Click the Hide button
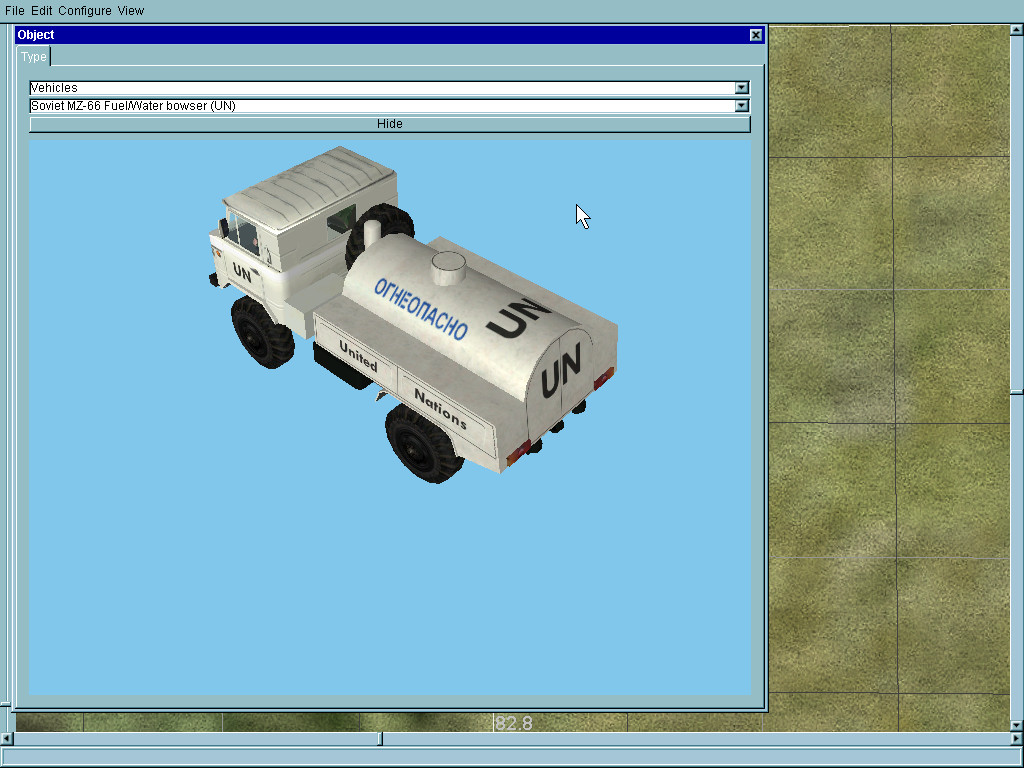Viewport: 1024px width, 768px height. coord(390,124)
